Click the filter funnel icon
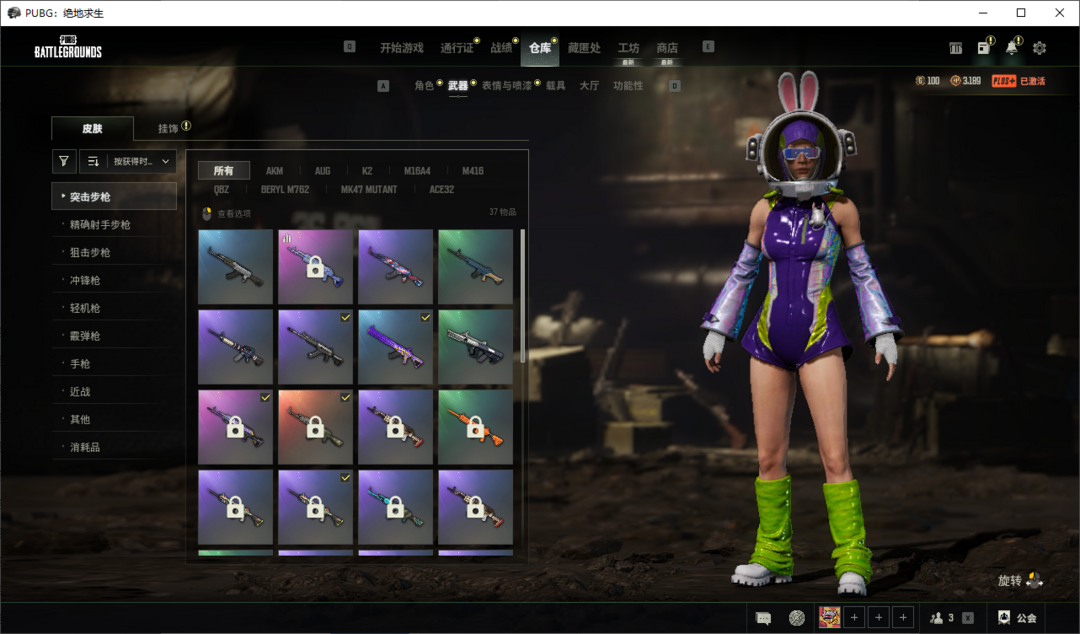The image size is (1080, 634). [63, 161]
